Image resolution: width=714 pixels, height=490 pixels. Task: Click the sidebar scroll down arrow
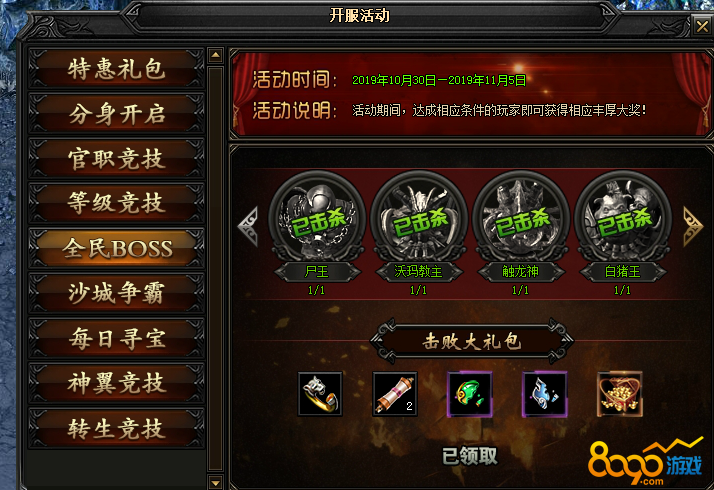215,482
